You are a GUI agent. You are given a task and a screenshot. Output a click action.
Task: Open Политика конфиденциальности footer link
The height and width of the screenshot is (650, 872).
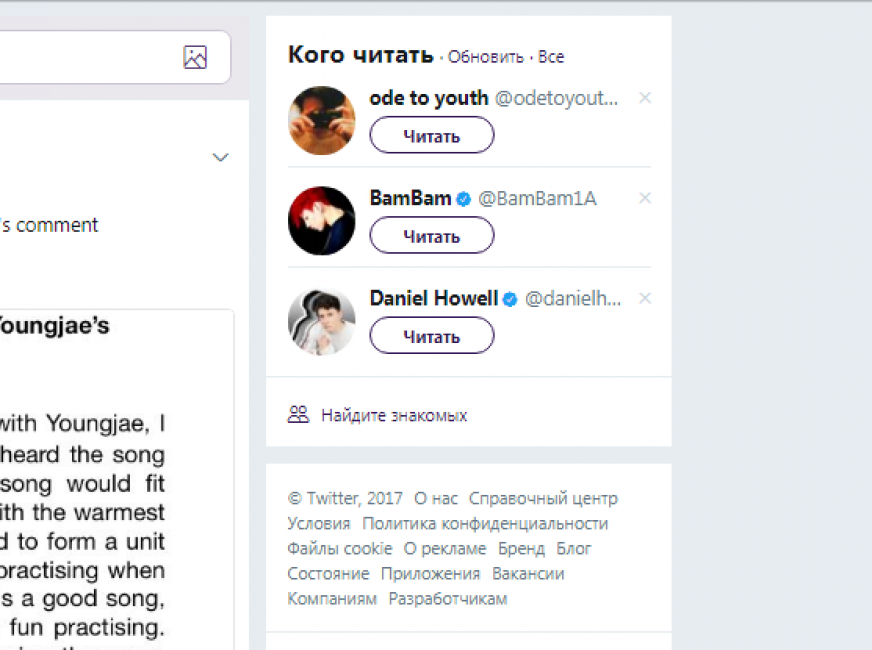[x=485, y=524]
